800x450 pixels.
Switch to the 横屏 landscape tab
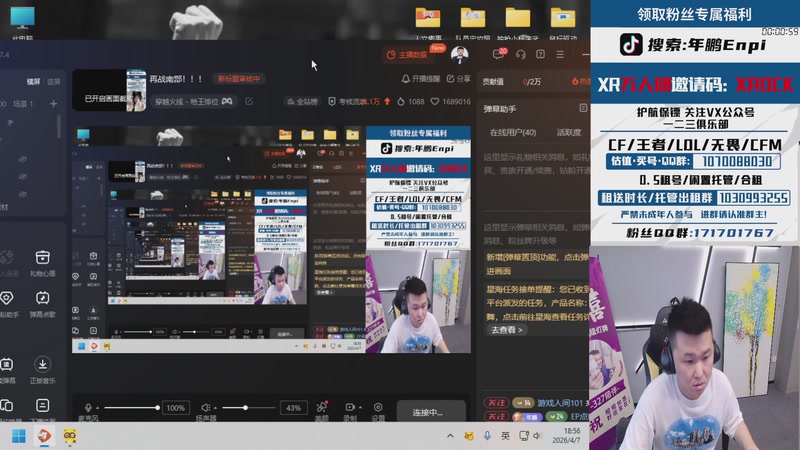pos(33,82)
